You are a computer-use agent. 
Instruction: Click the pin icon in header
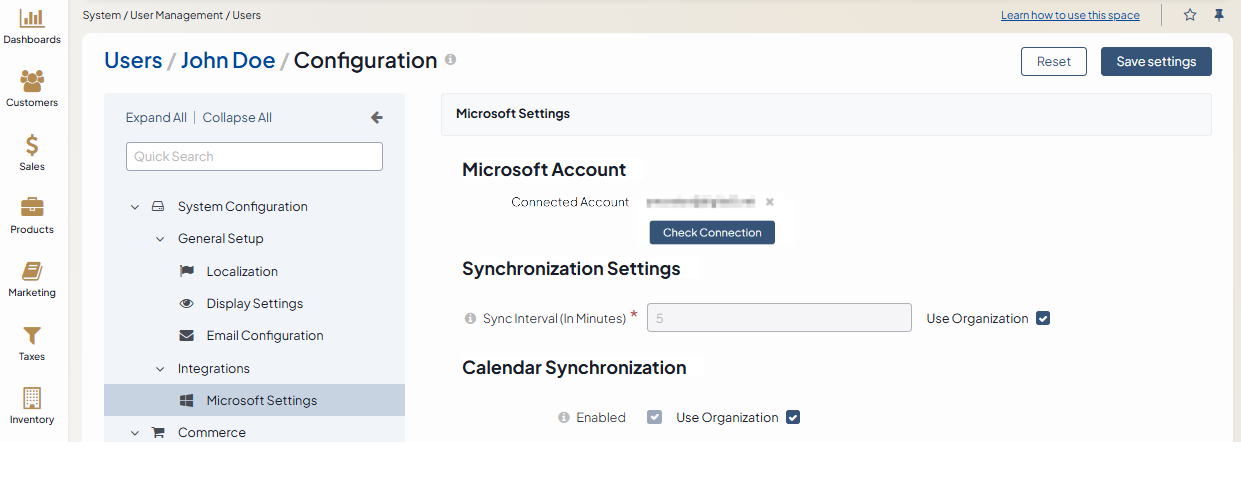click(x=1219, y=15)
